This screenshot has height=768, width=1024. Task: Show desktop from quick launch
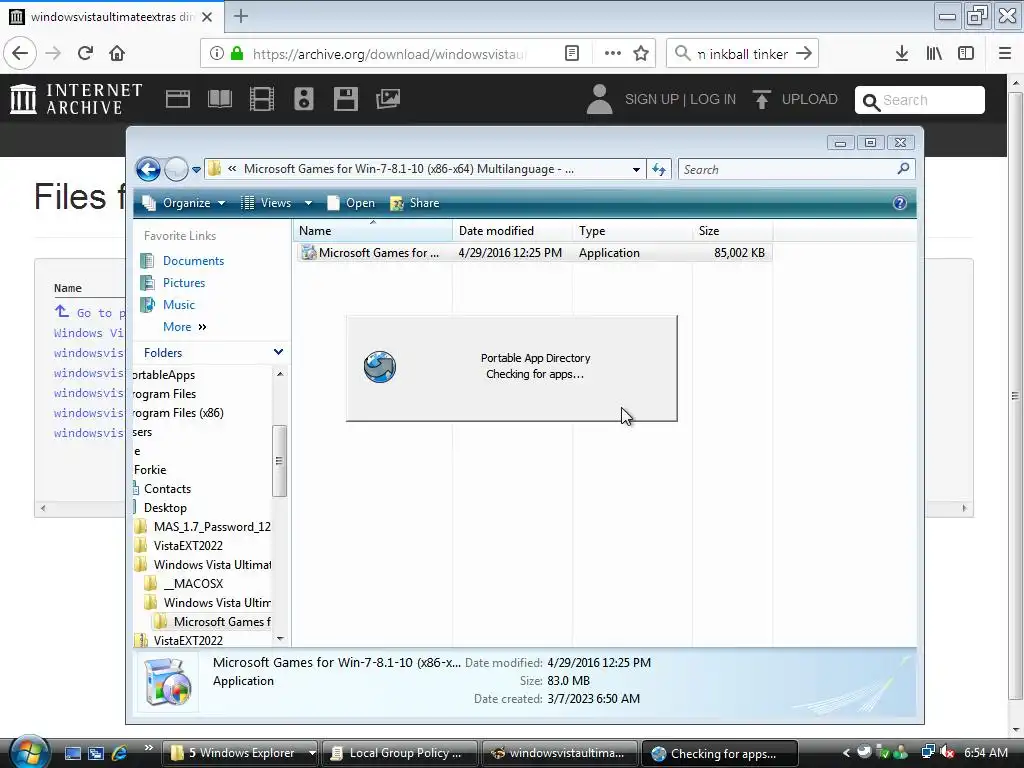72,753
